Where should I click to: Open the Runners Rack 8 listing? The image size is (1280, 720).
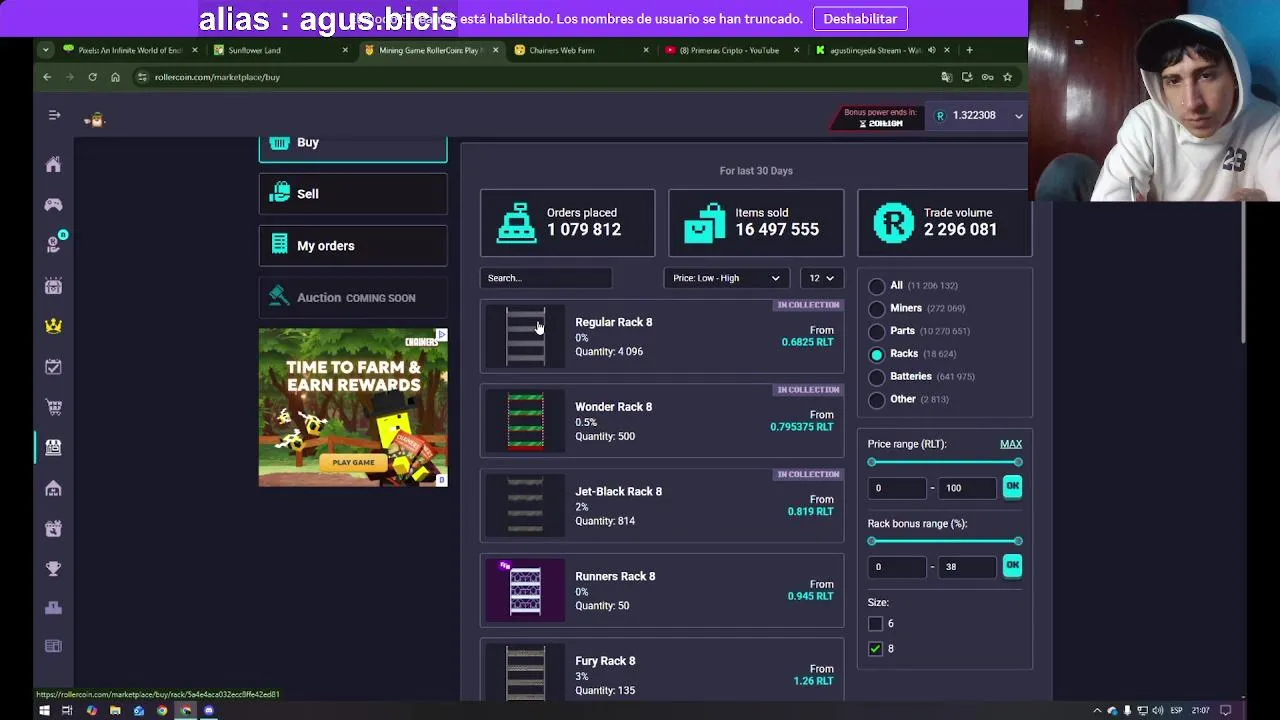tap(662, 590)
